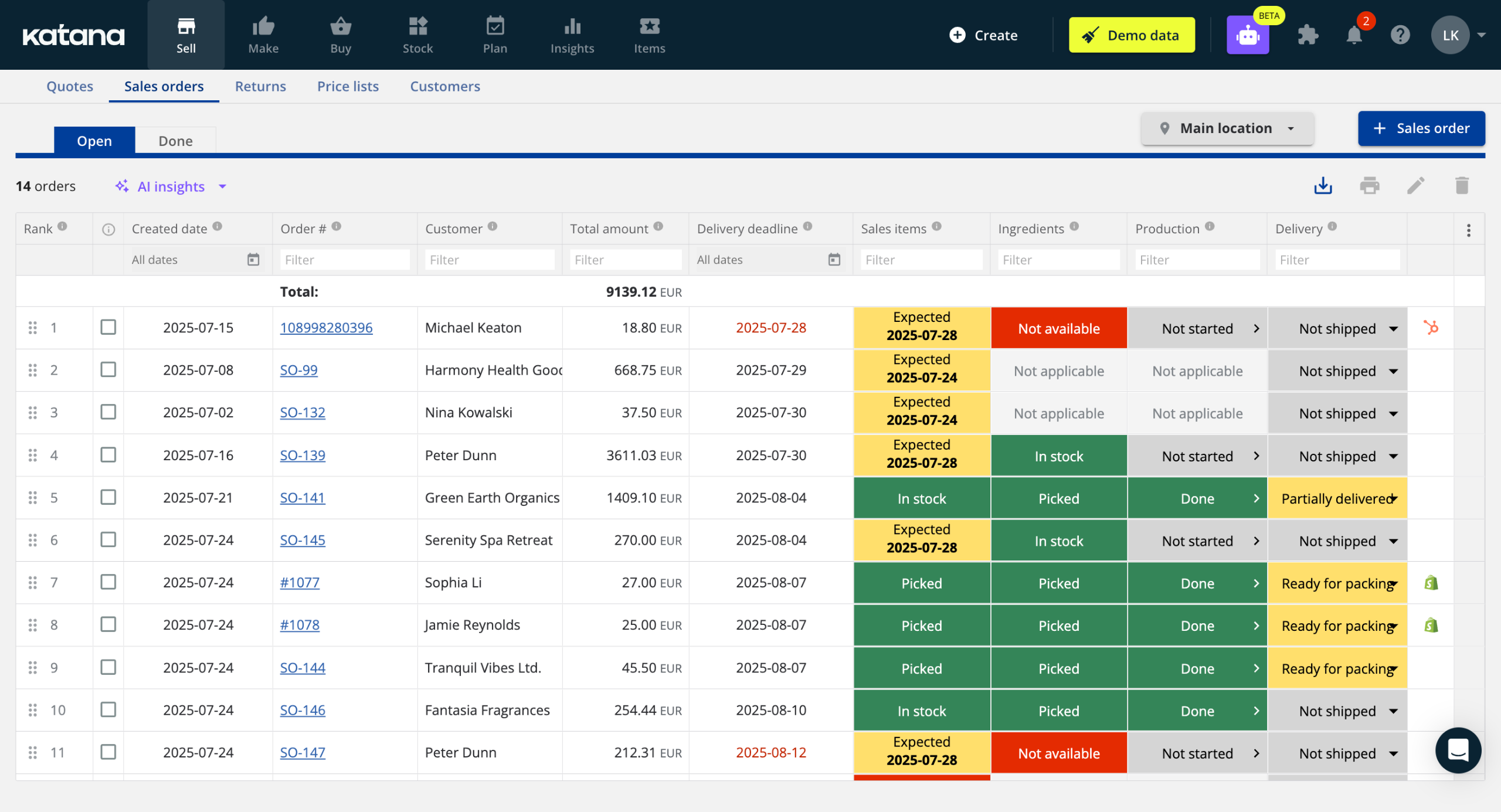This screenshot has height=812, width=1501.
Task: Expand the AI insights dropdown
Action: click(x=171, y=186)
